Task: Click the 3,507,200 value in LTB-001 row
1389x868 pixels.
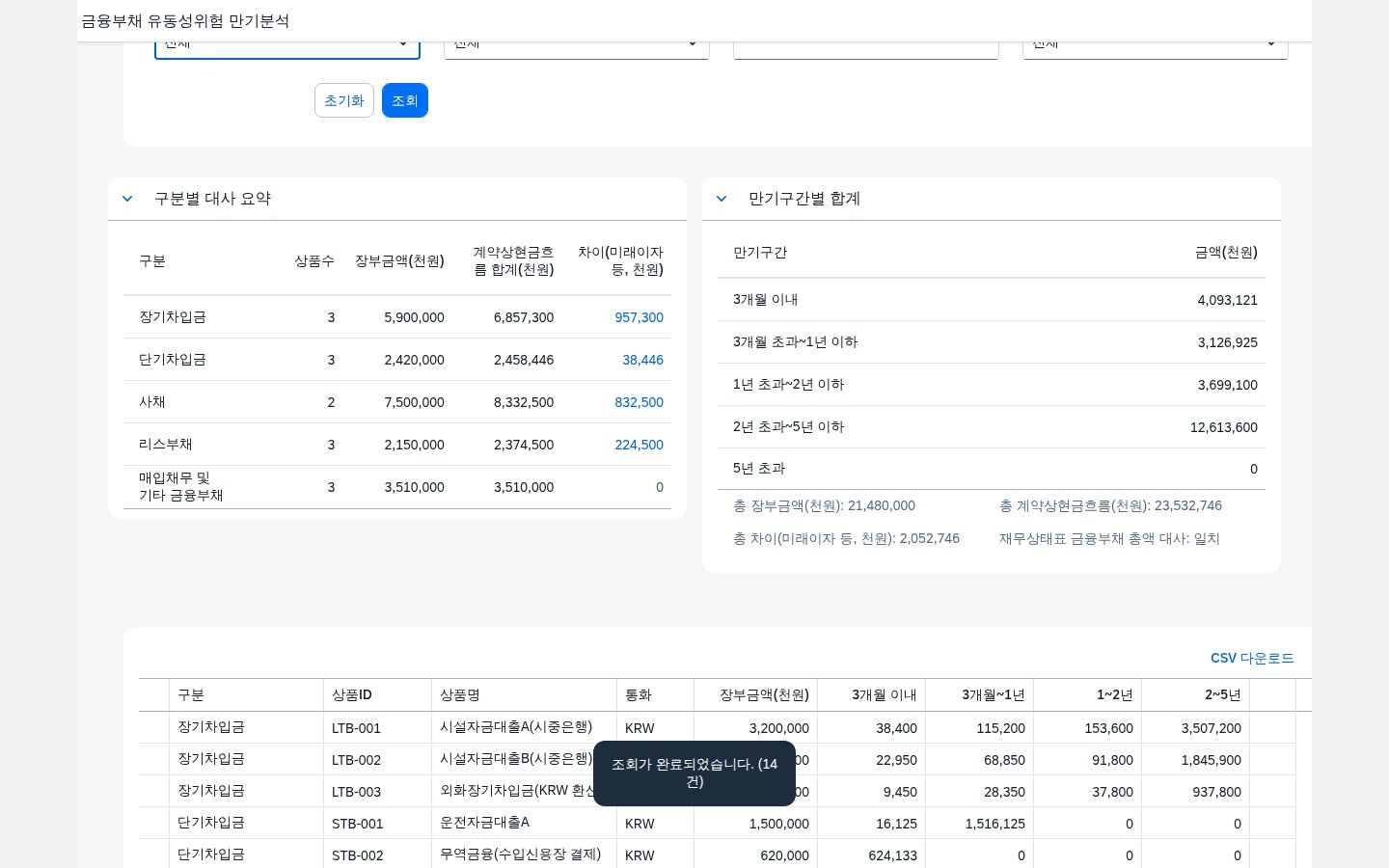Action: 1212,728
